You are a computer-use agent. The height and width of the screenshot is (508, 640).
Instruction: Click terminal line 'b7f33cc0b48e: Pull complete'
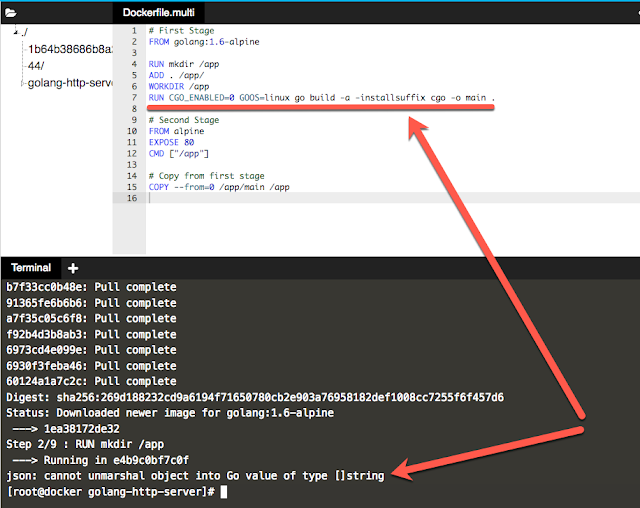click(91, 287)
